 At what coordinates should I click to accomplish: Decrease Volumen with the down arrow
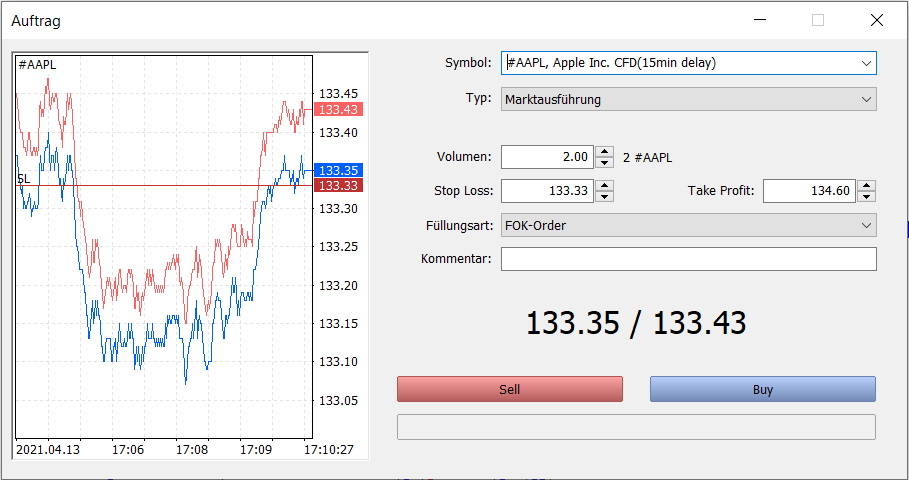click(x=605, y=163)
